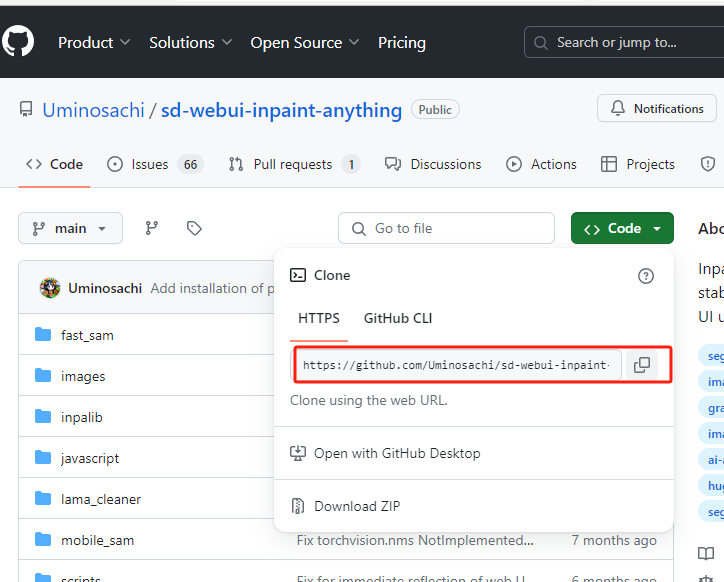The height and width of the screenshot is (582, 724).
Task: Click the Open with GitHub Desktop icon
Action: click(298, 453)
